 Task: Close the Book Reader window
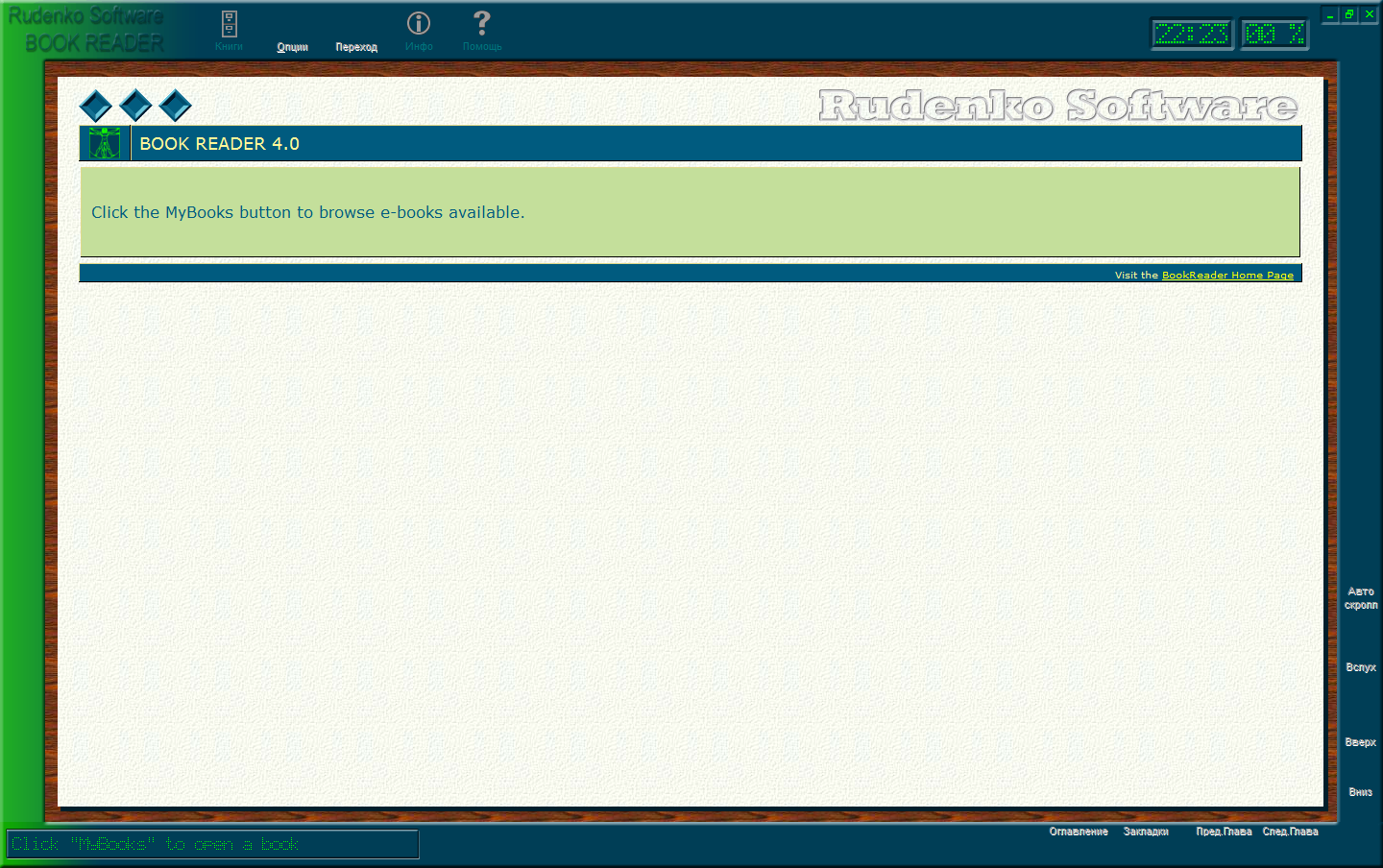tap(1370, 14)
